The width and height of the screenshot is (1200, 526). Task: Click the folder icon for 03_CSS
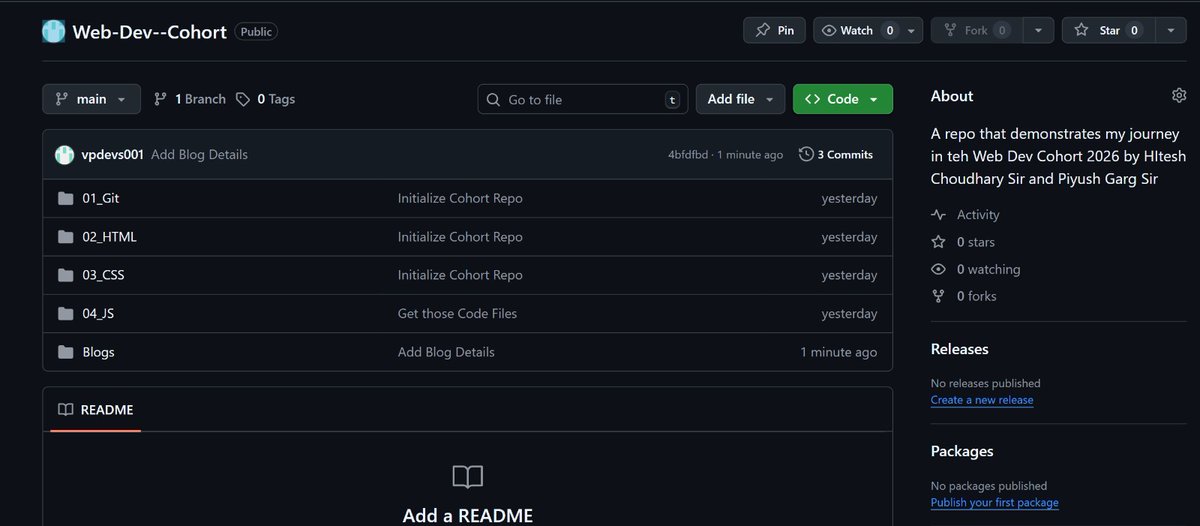66,275
